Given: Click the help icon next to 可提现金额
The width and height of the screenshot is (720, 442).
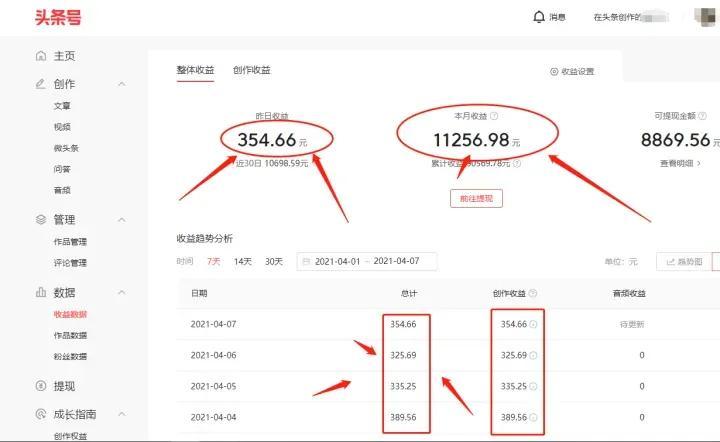Looking at the screenshot, I should (x=702, y=116).
